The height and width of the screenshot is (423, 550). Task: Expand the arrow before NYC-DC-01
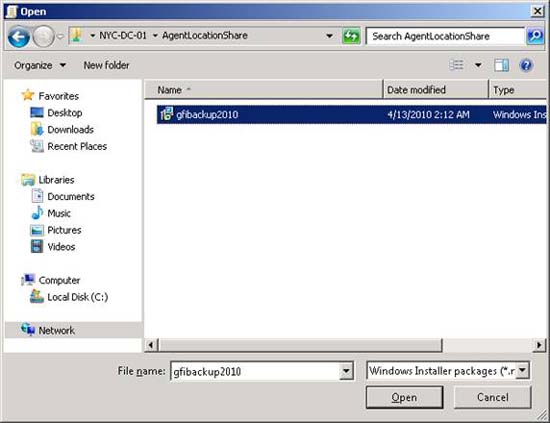tap(93, 36)
